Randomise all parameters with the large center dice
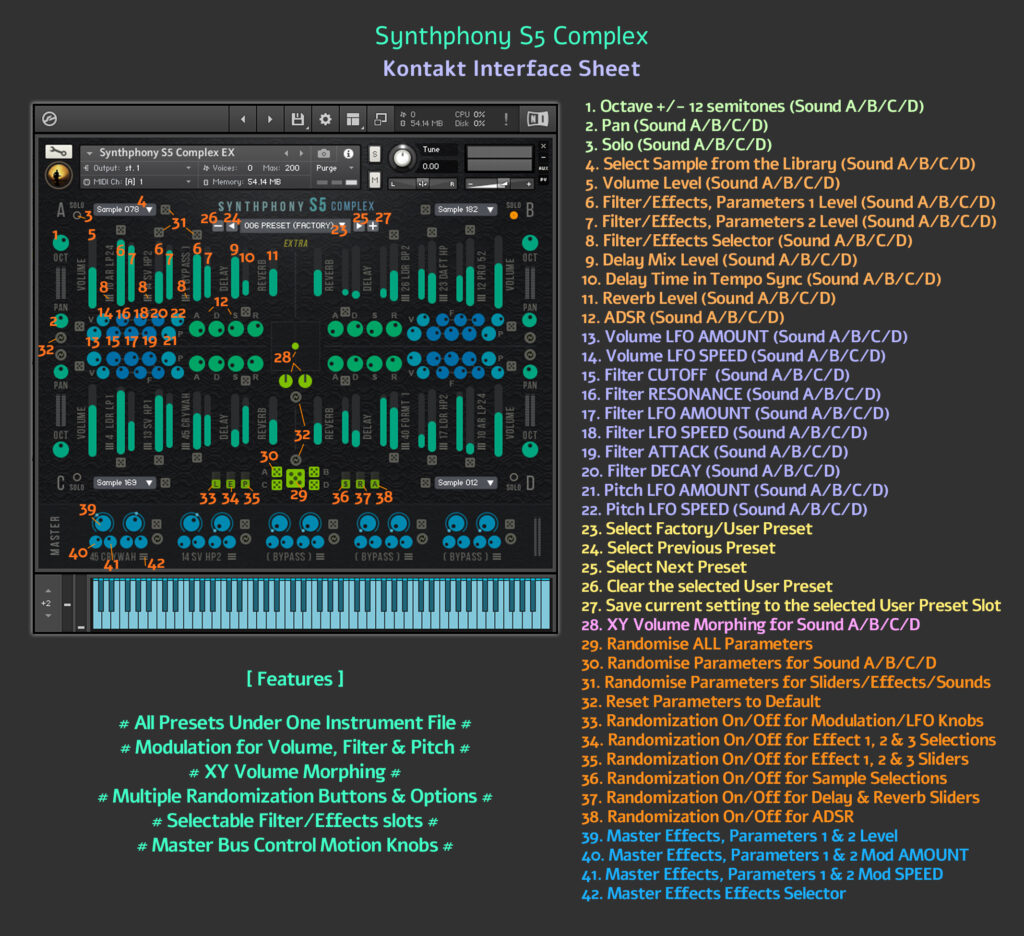 (x=295, y=478)
